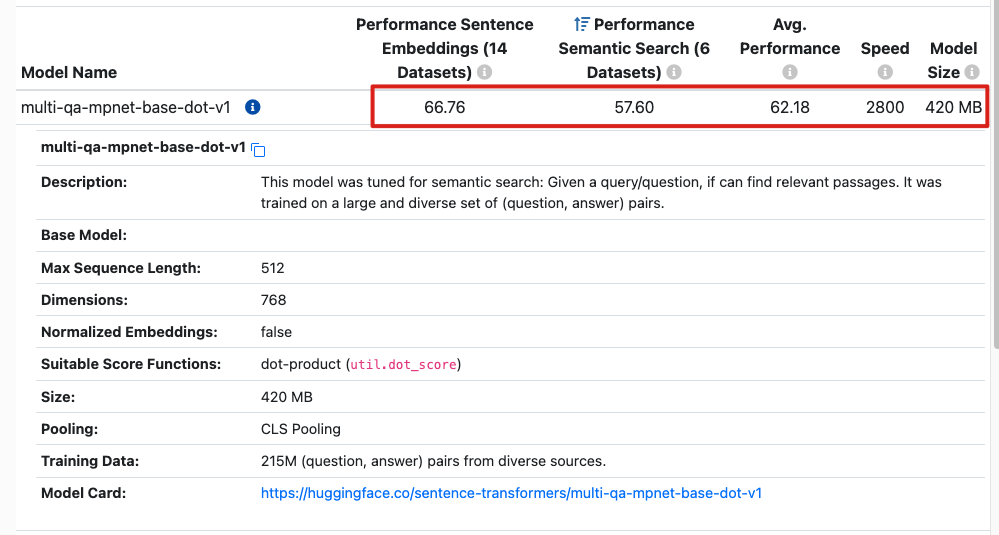Click sort arrow icon before Performance Semantic Search
The image size is (999, 535).
tap(581, 24)
